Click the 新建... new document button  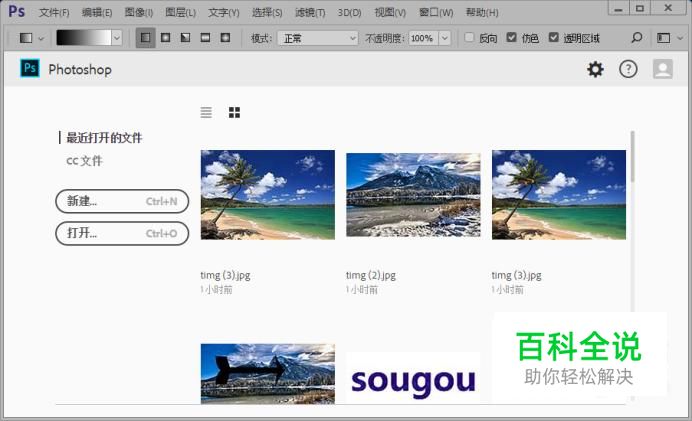point(122,201)
